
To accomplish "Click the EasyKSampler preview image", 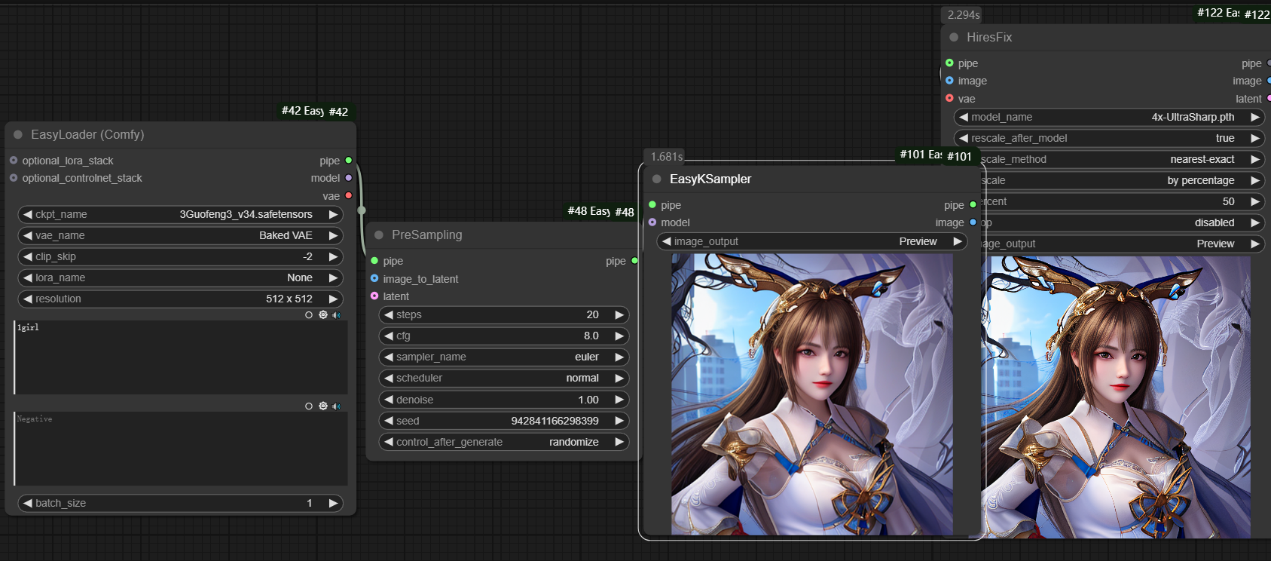I will [811, 393].
